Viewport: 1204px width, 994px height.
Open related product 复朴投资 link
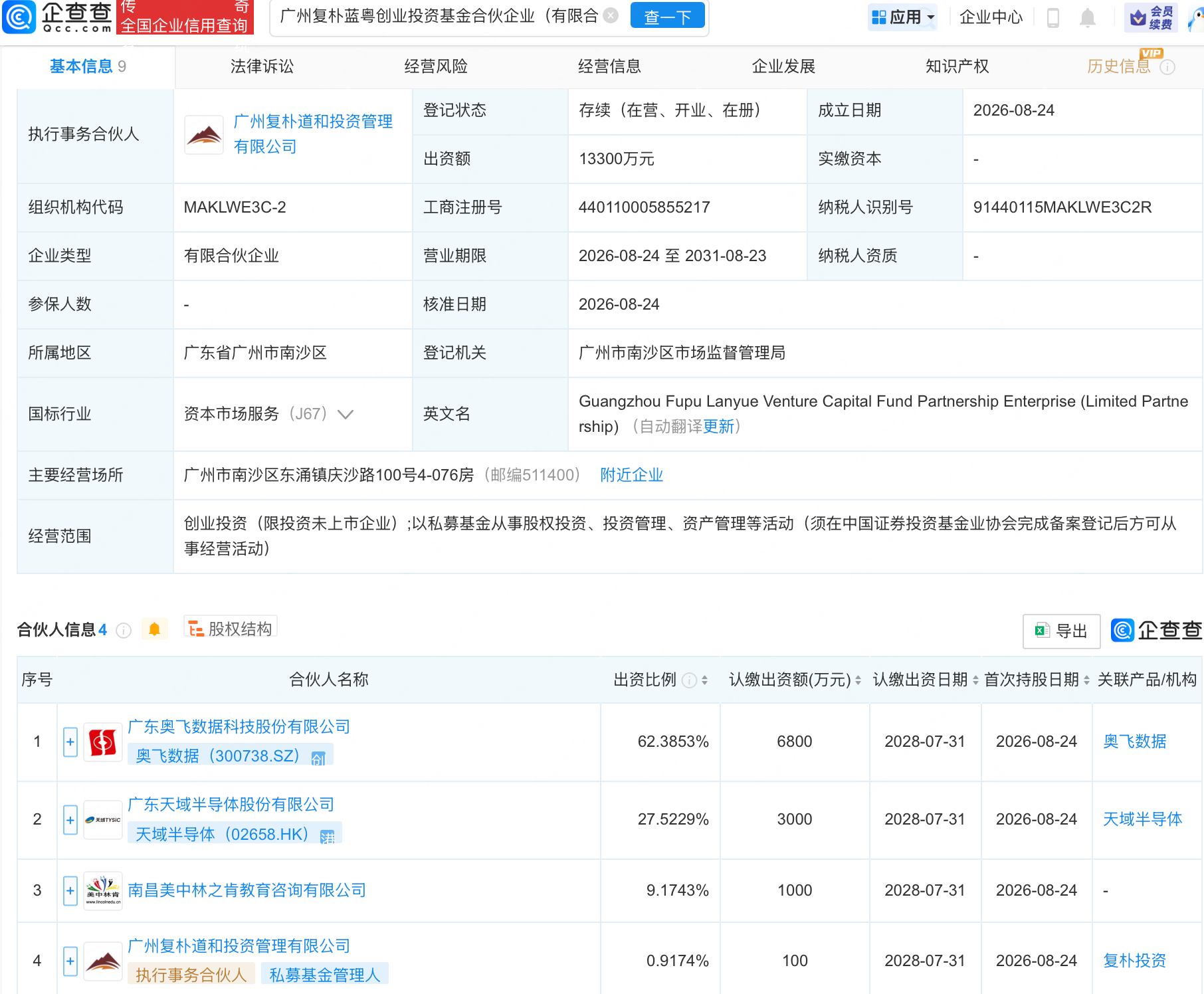[x=1134, y=961]
